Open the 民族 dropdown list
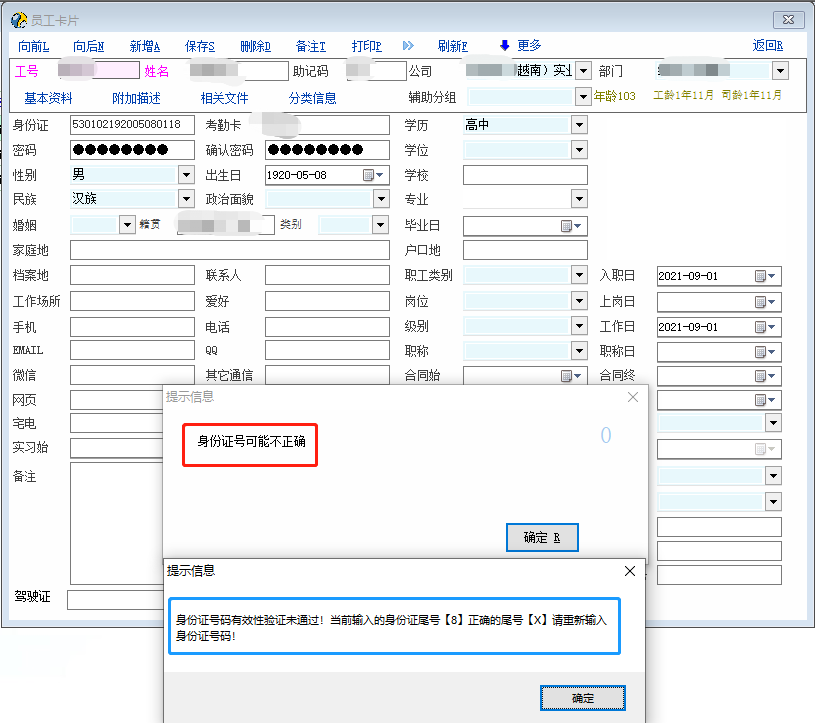The height and width of the screenshot is (723, 815). pos(185,199)
